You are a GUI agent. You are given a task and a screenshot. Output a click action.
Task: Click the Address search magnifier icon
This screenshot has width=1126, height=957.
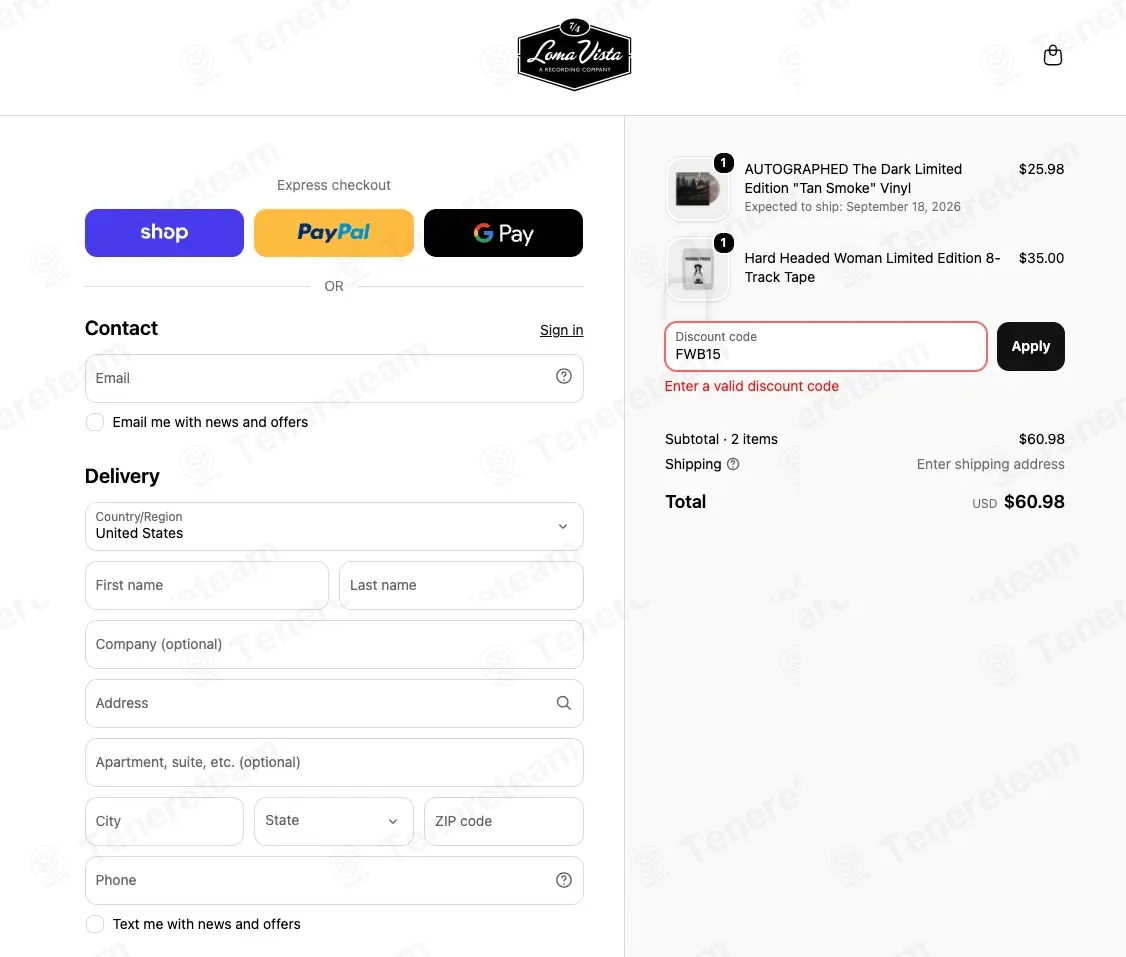[x=564, y=703]
